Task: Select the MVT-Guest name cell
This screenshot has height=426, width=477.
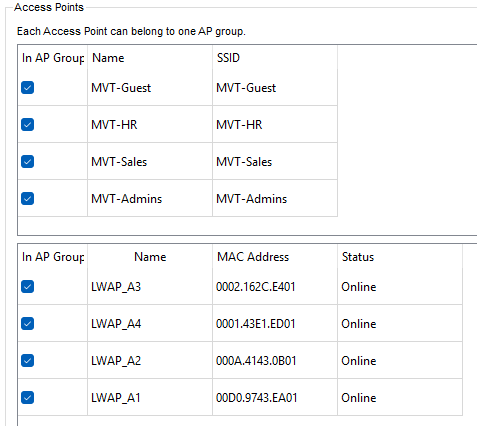Action: 150,88
